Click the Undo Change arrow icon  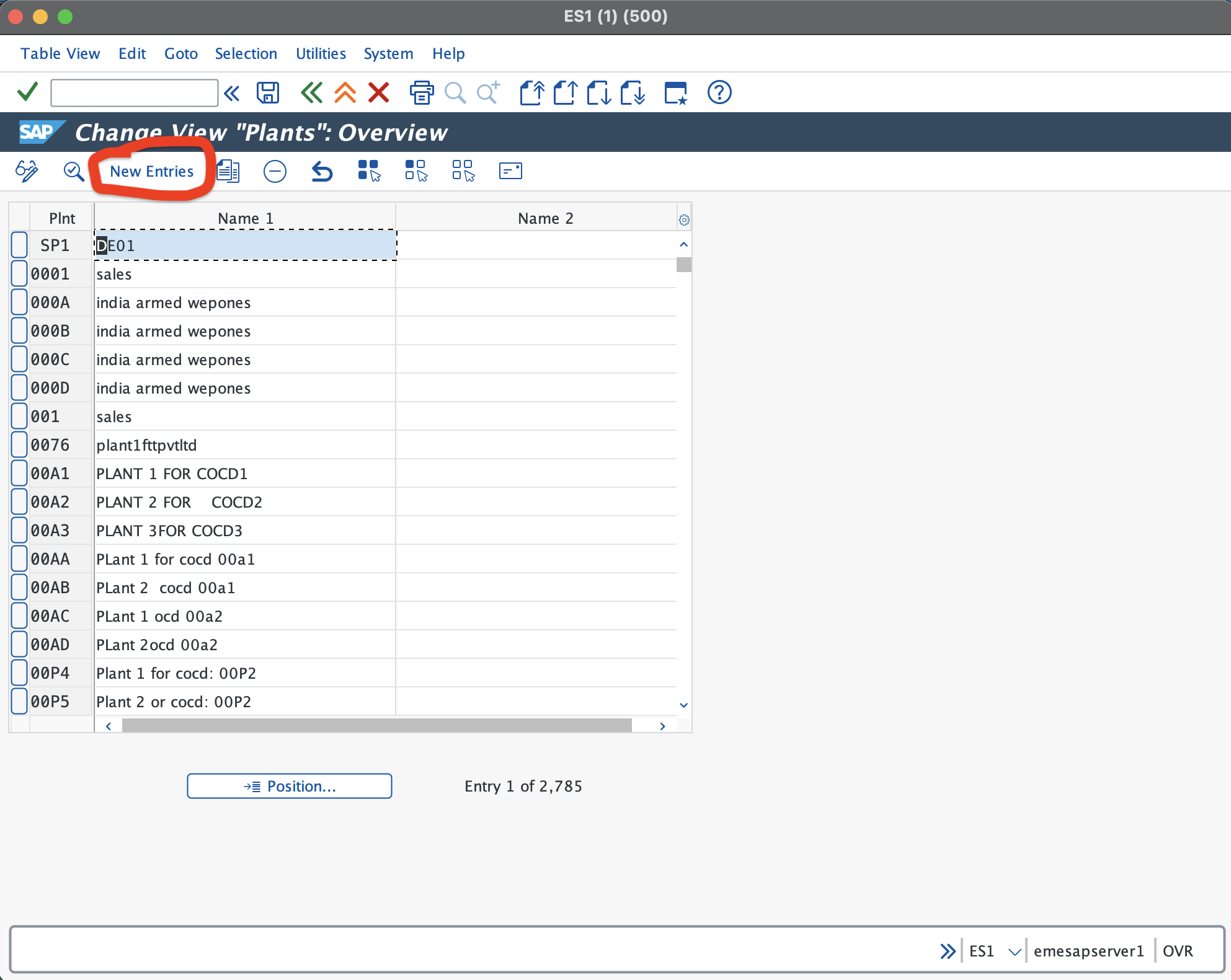[x=322, y=171]
